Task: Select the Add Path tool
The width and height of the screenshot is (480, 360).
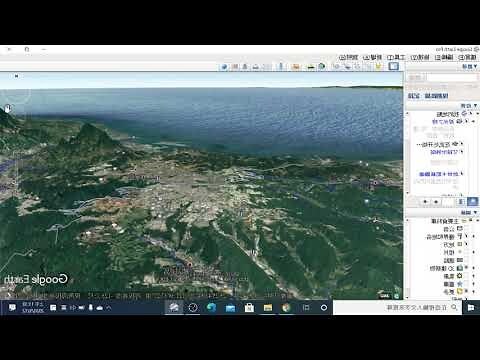Action: pyautogui.click(x=358, y=66)
